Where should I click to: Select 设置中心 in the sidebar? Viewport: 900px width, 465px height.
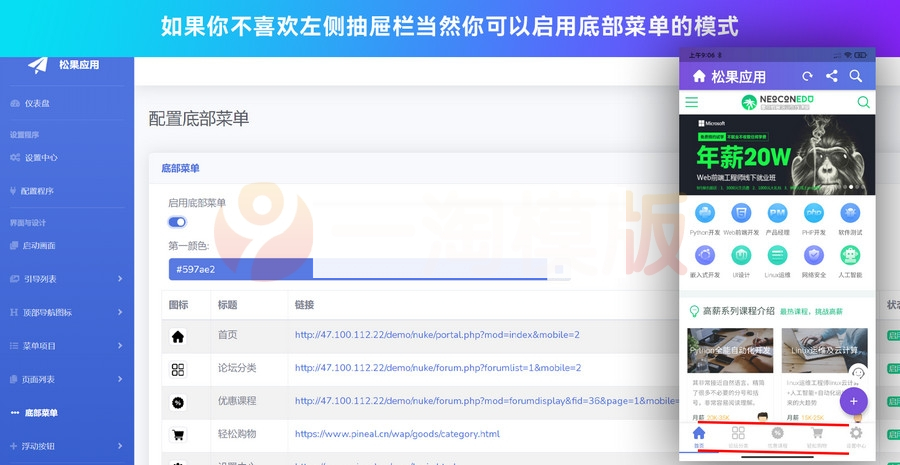pyautogui.click(x=41, y=157)
